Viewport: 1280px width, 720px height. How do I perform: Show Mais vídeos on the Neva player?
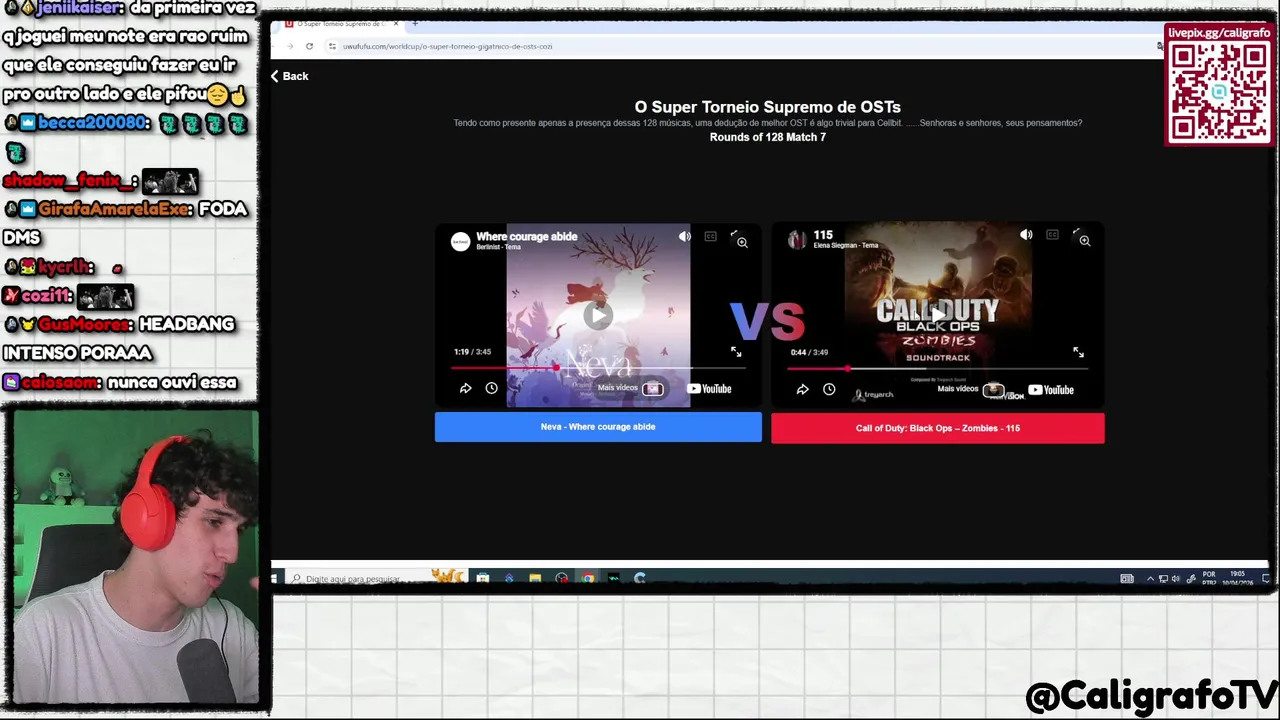(x=630, y=388)
